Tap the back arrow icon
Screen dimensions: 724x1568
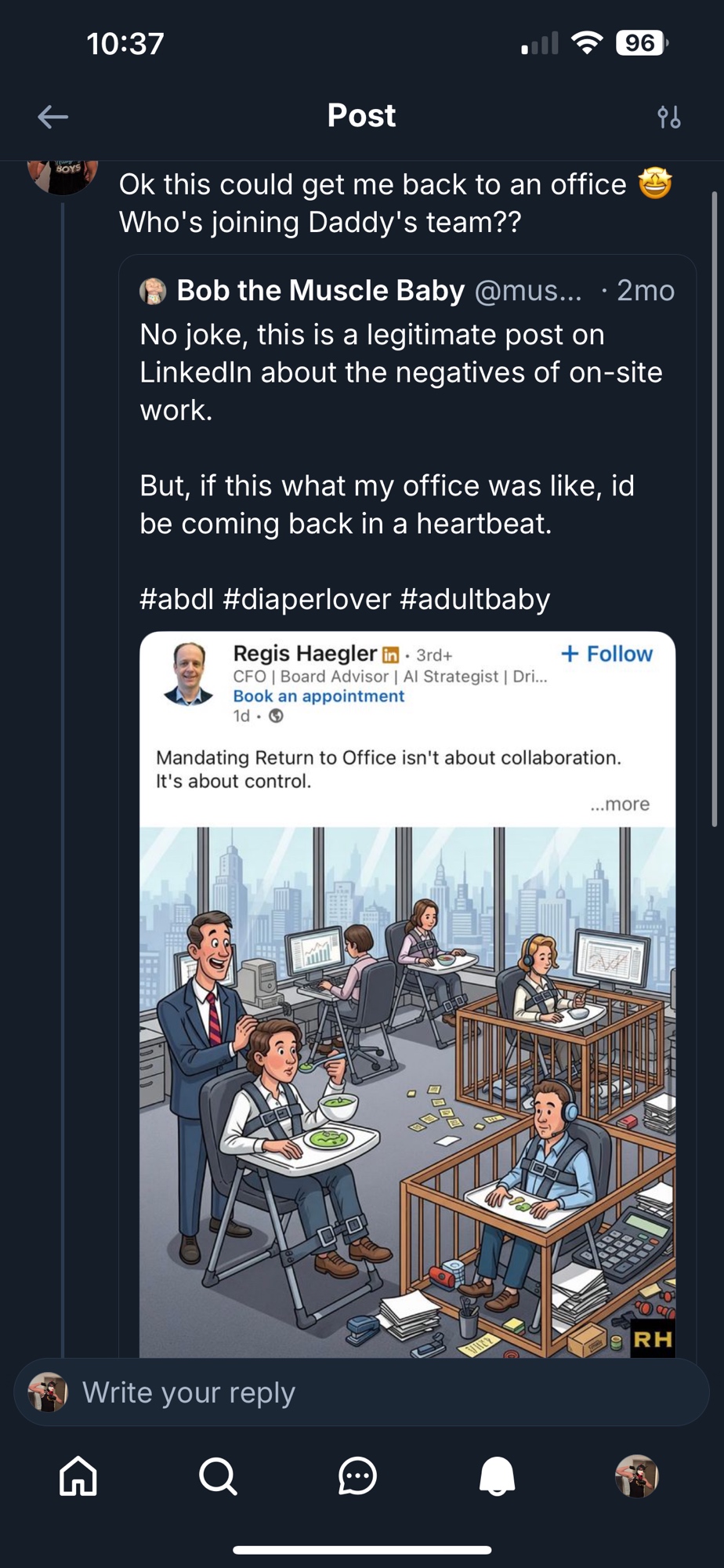pyautogui.click(x=52, y=117)
